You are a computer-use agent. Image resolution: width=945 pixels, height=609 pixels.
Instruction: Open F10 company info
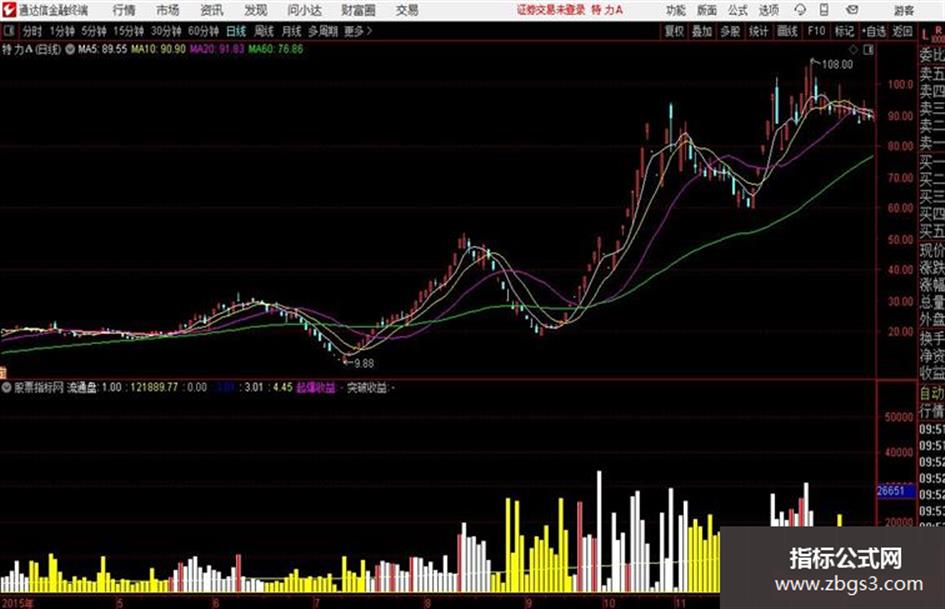pos(816,31)
